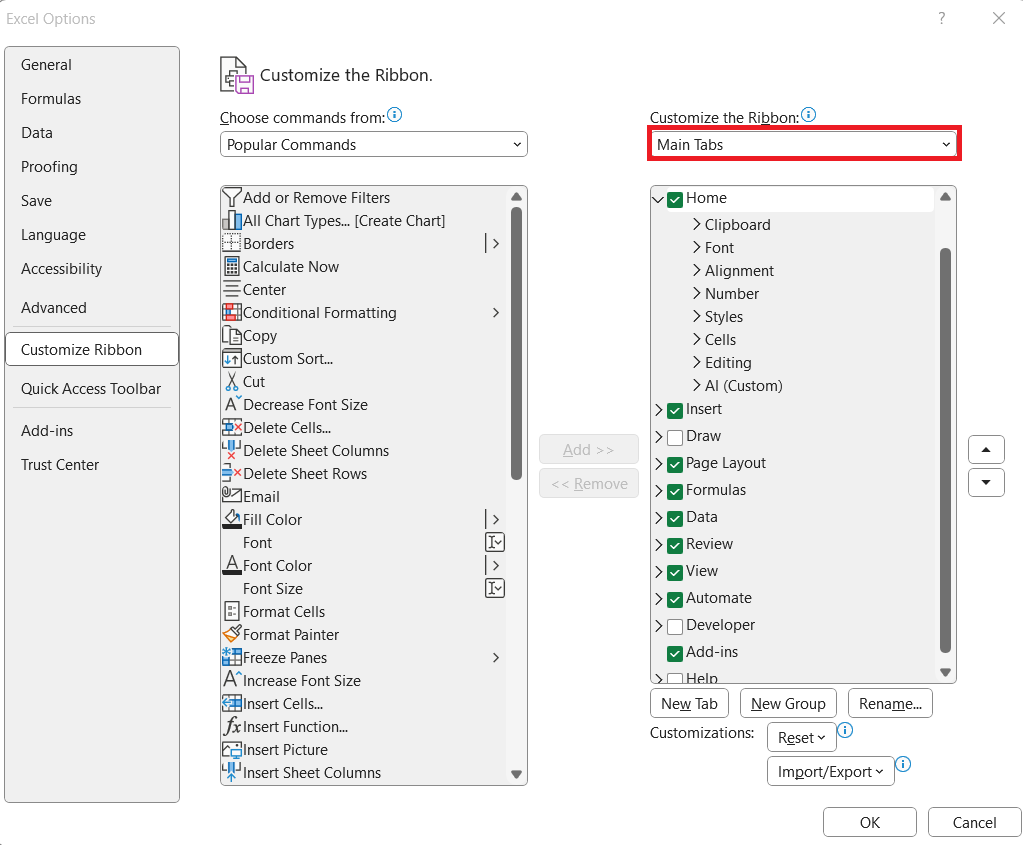Click the Conditional Formatting icon
Image resolution: width=1023 pixels, height=845 pixels.
coord(232,313)
